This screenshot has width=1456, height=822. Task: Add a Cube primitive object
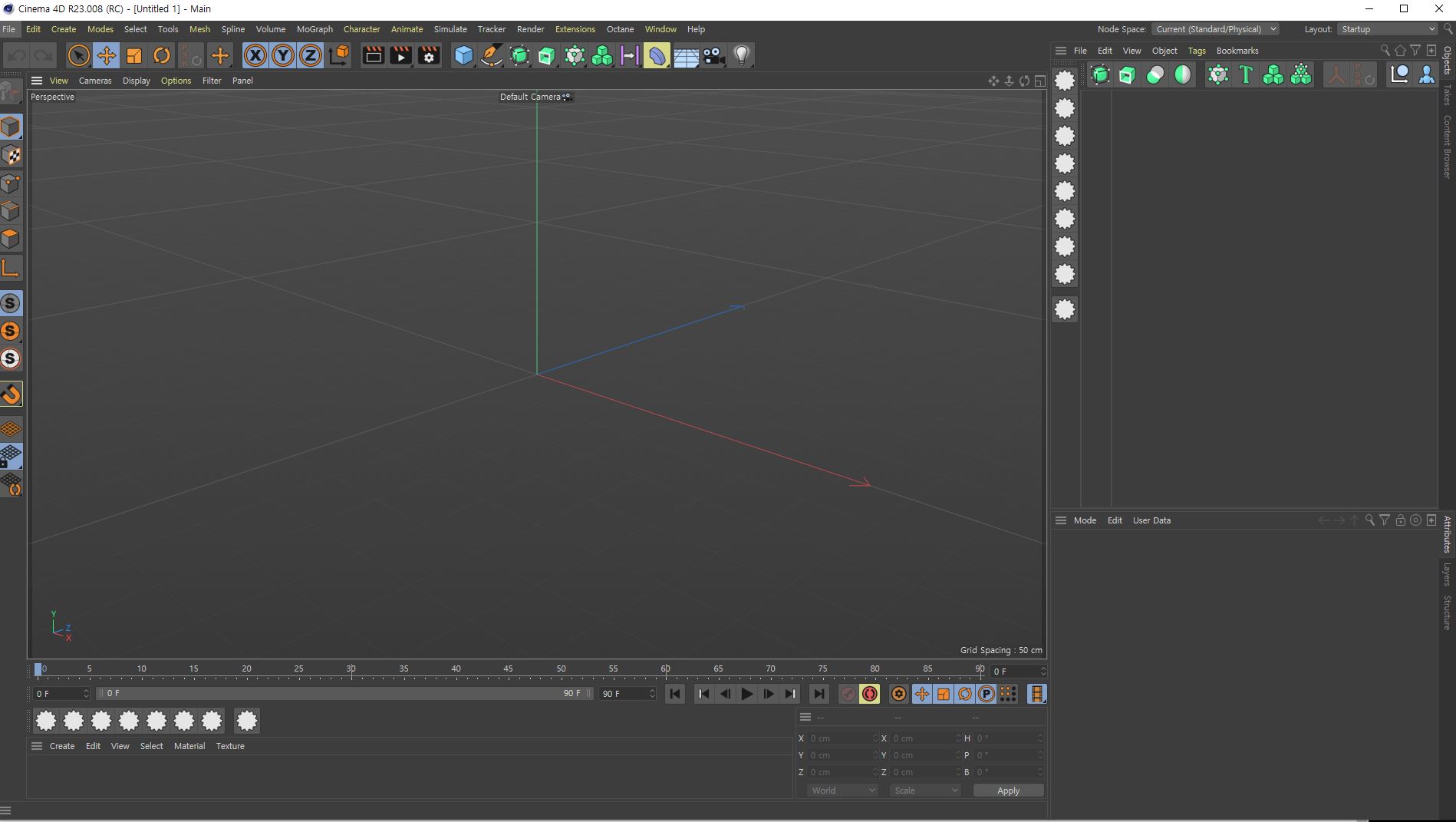pyautogui.click(x=463, y=55)
